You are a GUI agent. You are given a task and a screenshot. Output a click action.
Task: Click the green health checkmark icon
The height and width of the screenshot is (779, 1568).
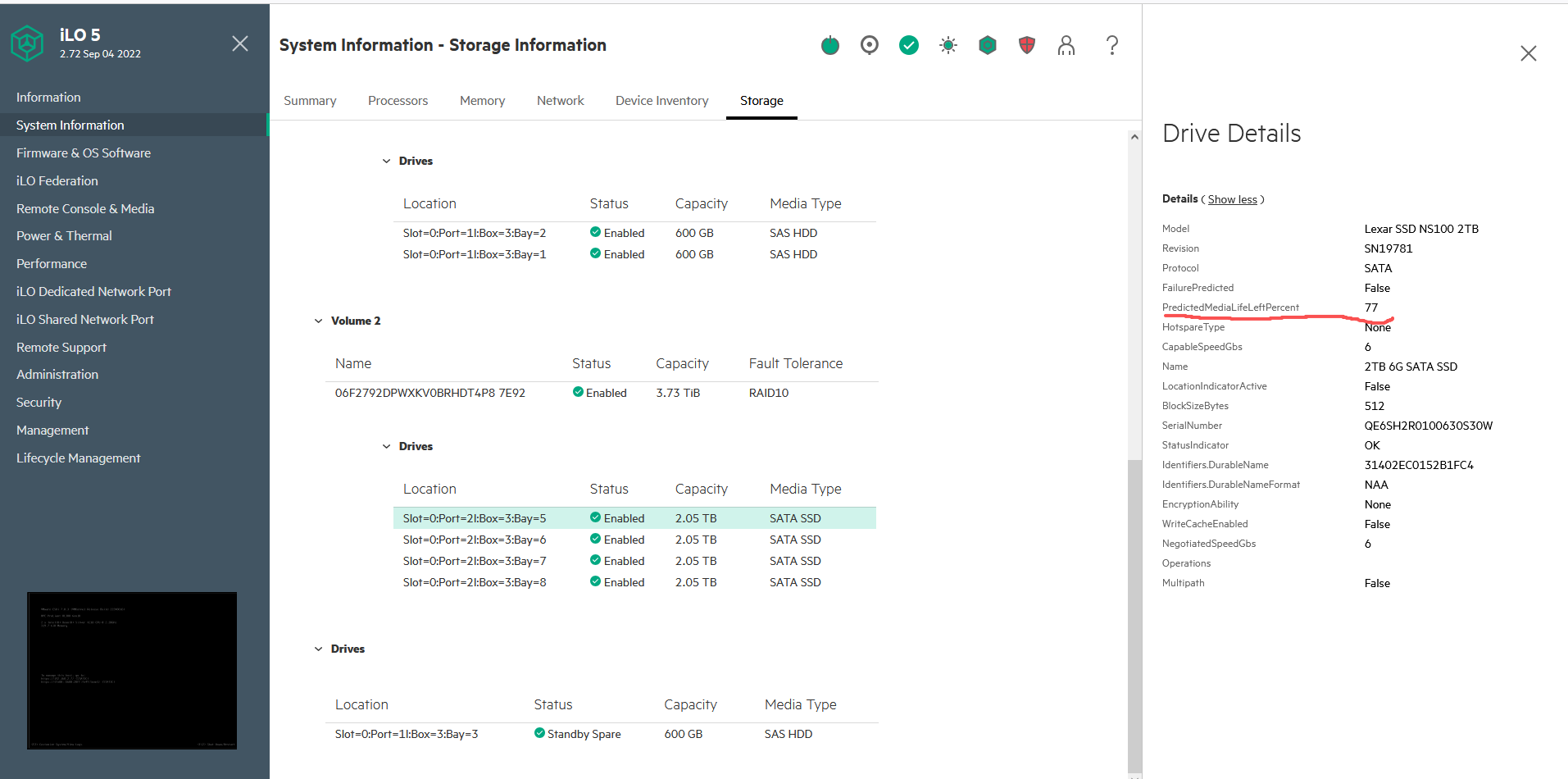click(908, 45)
